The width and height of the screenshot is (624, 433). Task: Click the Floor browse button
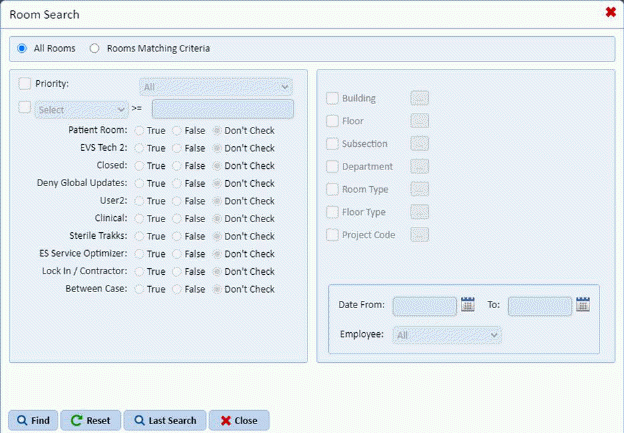(x=420, y=121)
